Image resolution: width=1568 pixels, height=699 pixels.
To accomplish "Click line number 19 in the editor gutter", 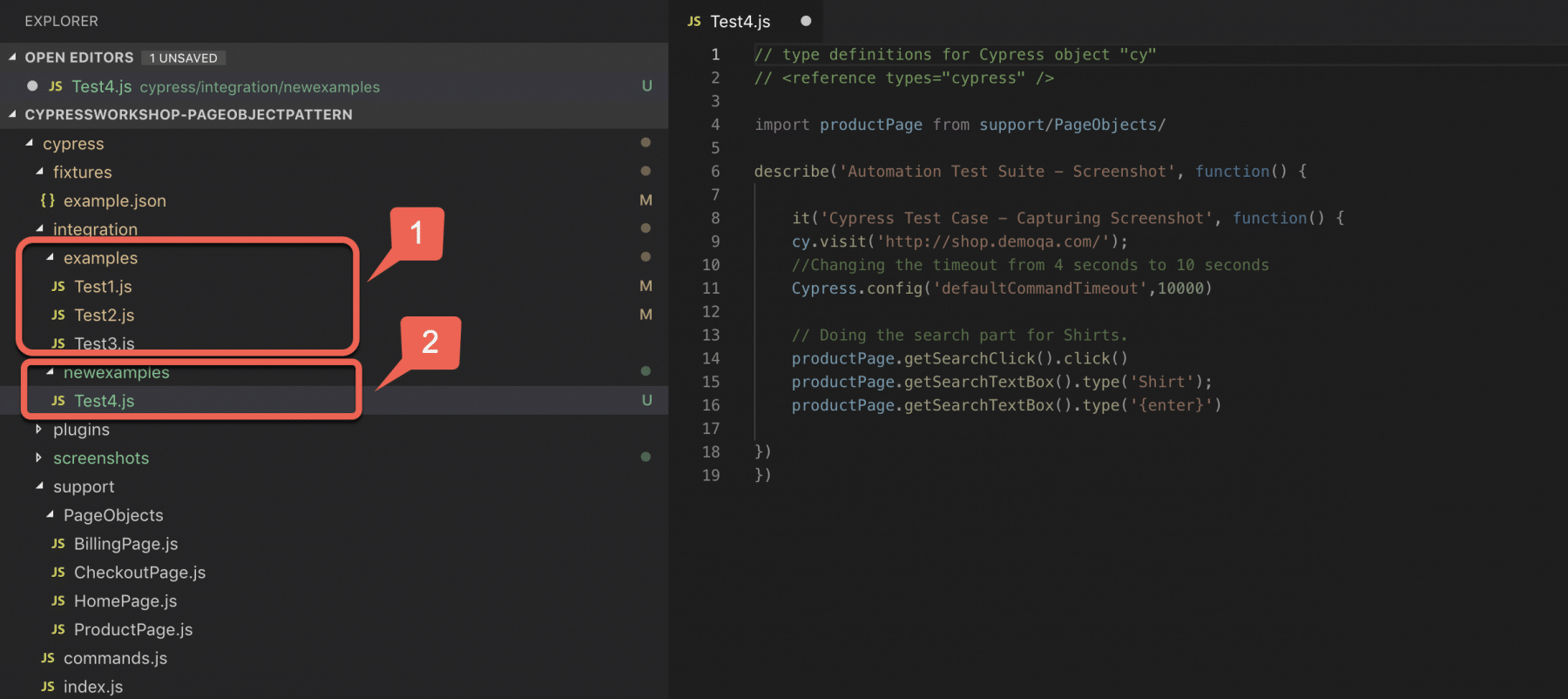I will [x=711, y=476].
